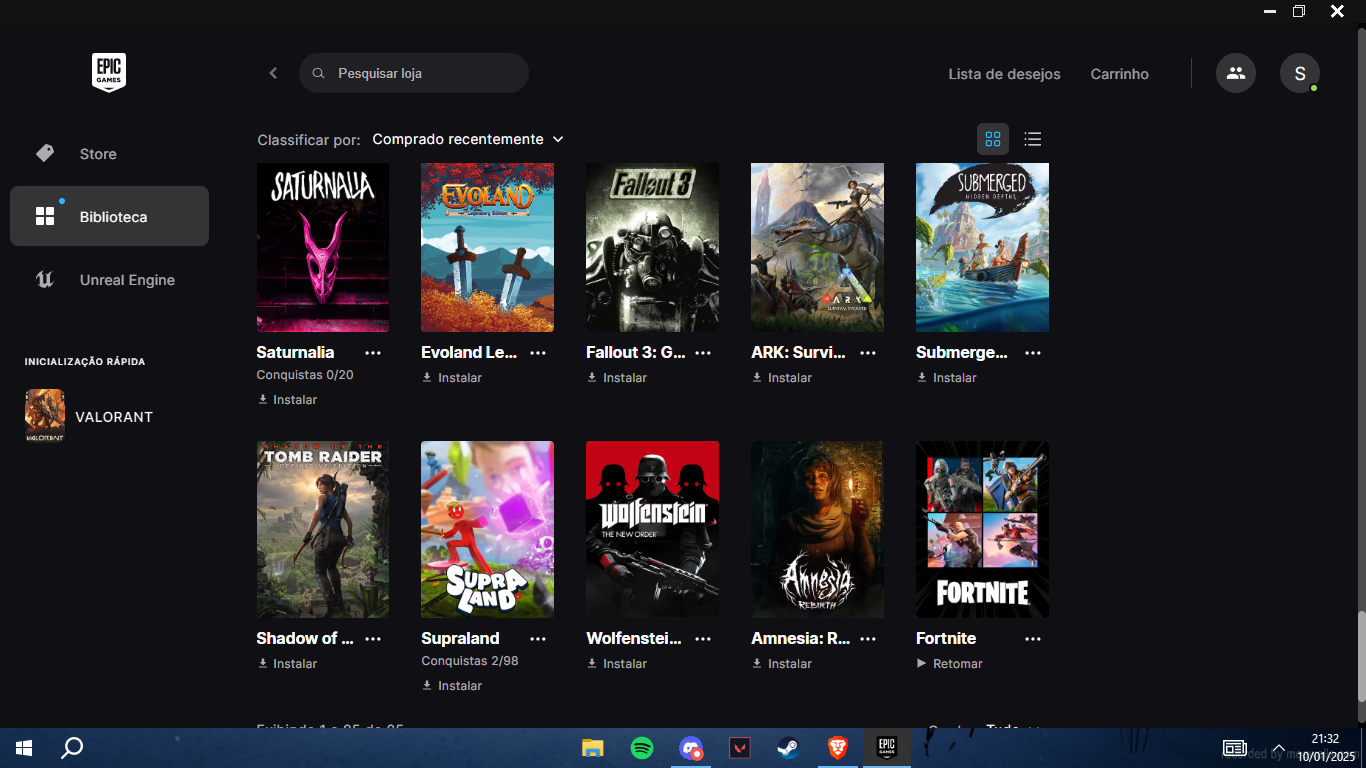This screenshot has height=768, width=1366.
Task: Expand the Comprado recentemente sort dropdown
Action: [468, 139]
